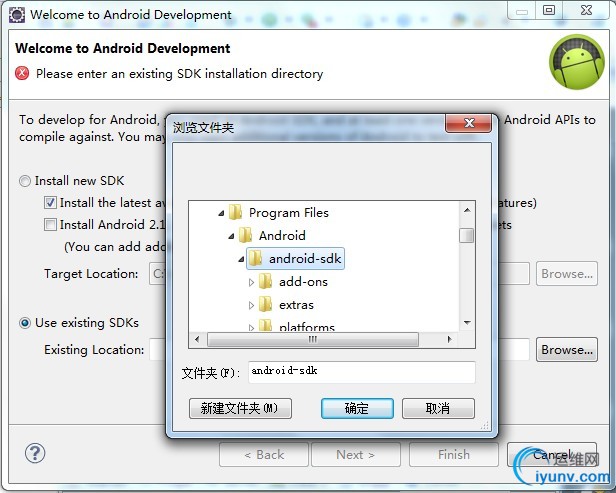Click the add-ons folder label text
Screen dimensions: 616x493
click(303, 282)
